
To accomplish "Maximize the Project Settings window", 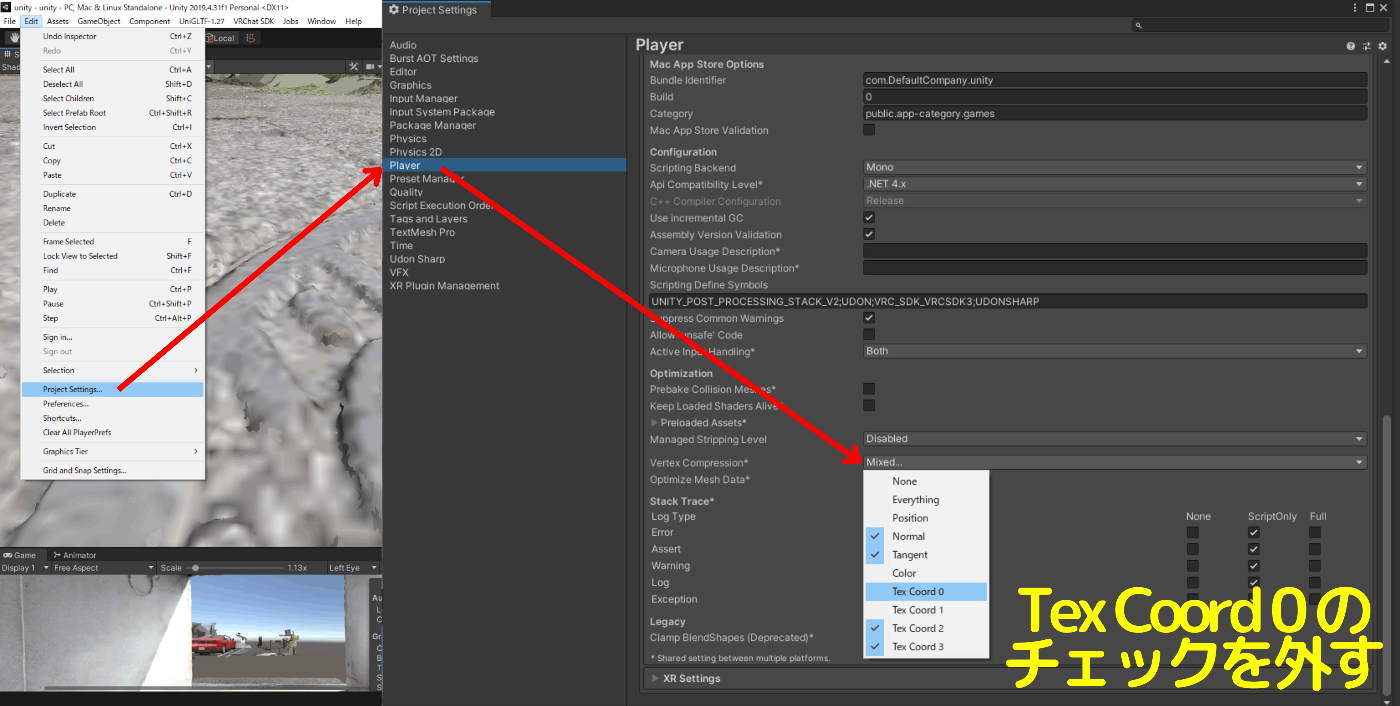I will point(1369,9).
